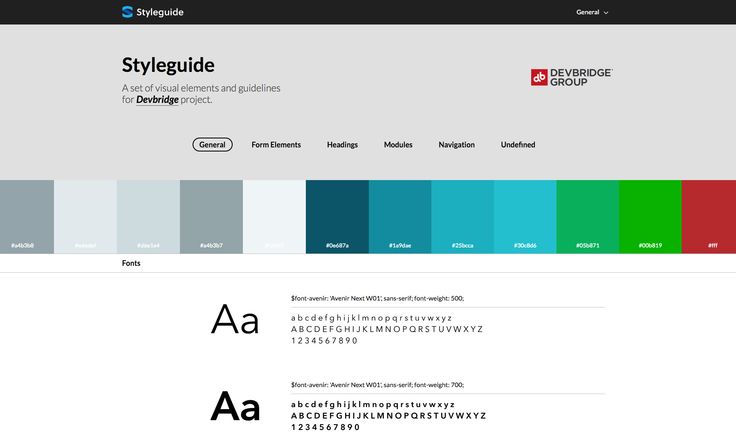
Task: Pick the gray #a4b3b7 swatch
Action: [211, 217]
